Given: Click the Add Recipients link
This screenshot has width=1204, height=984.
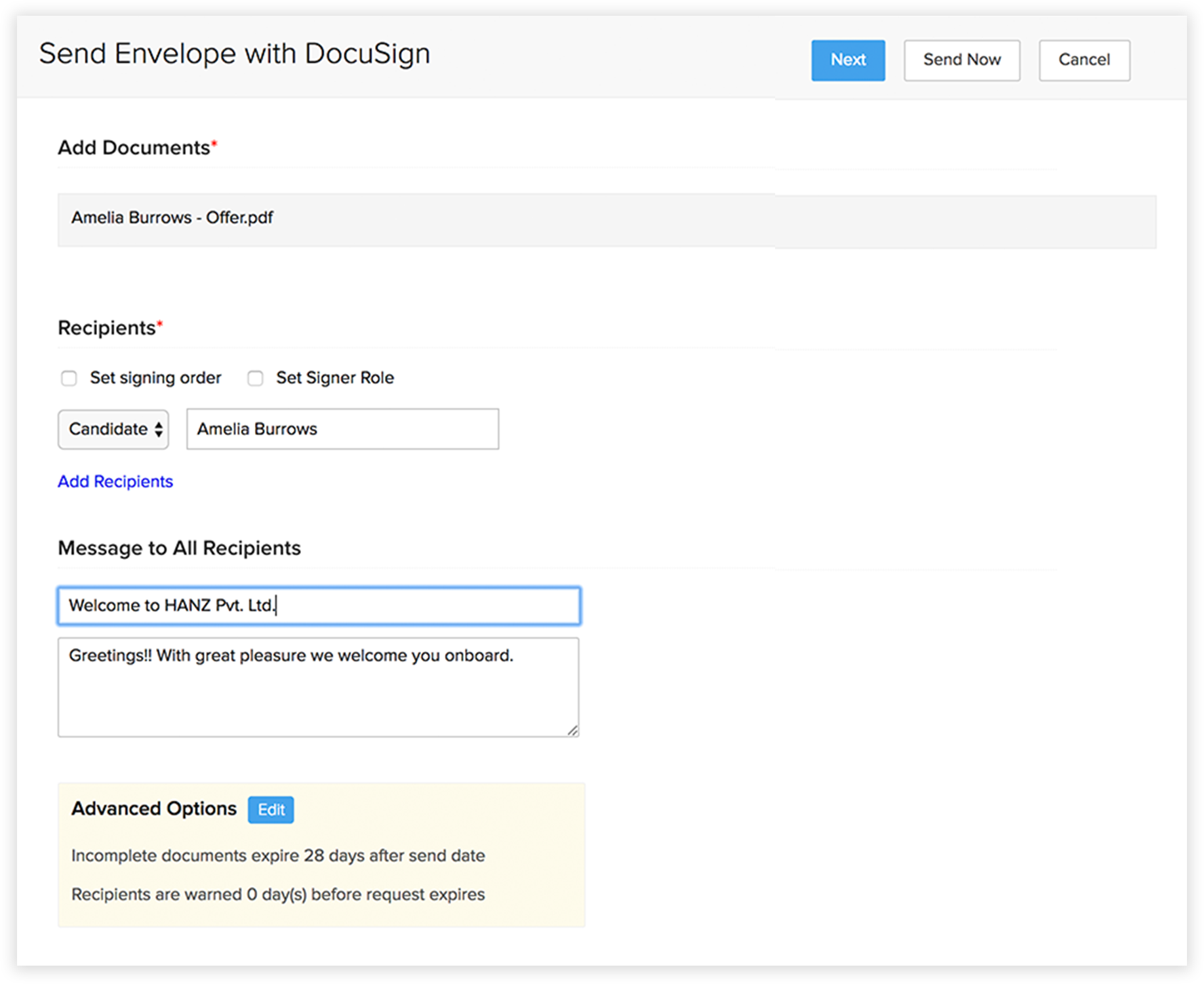Looking at the screenshot, I should [115, 482].
